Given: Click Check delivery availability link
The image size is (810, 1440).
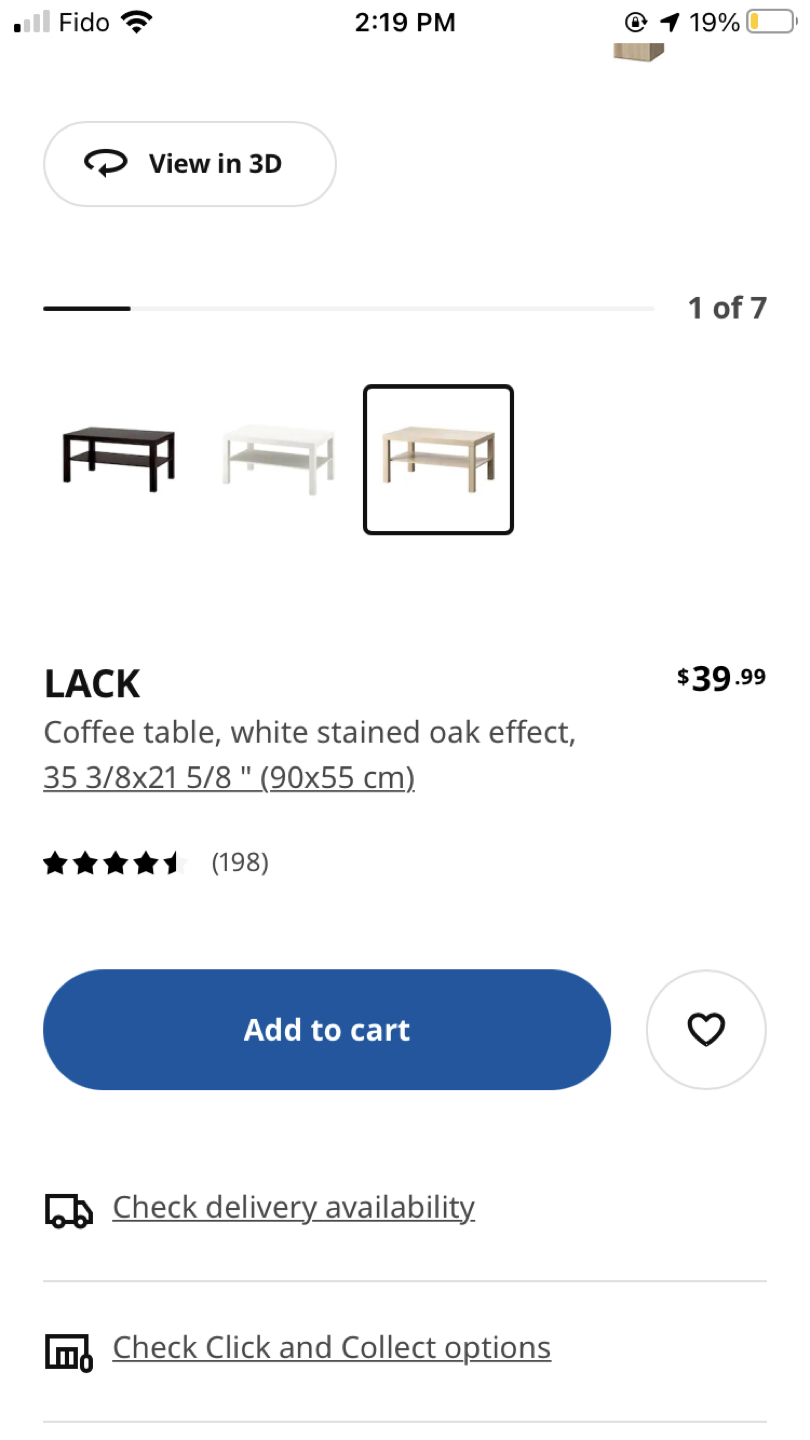Looking at the screenshot, I should (293, 1207).
